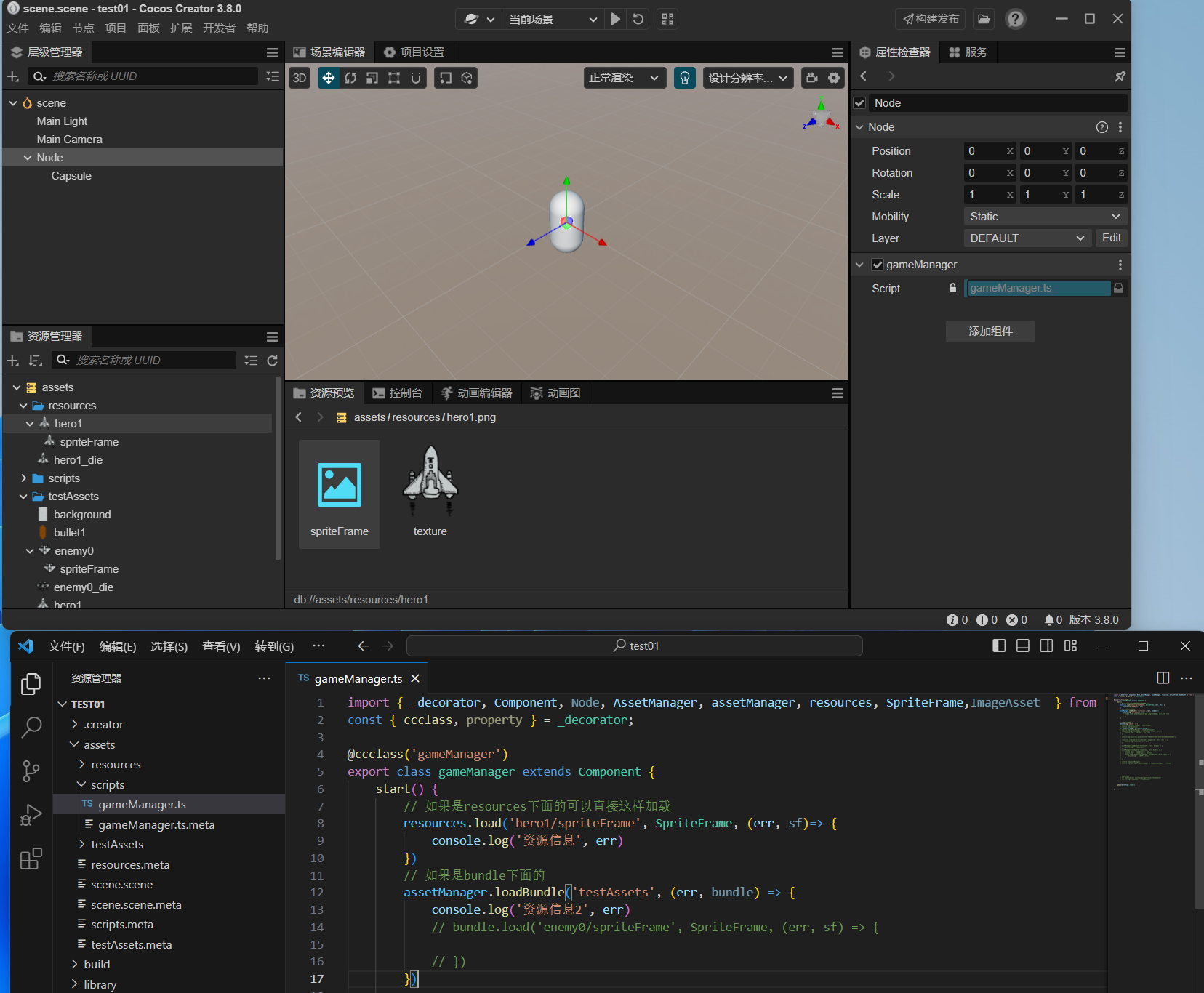Open Run and Debug in VS Code
The height and width of the screenshot is (993, 1204).
click(x=31, y=815)
